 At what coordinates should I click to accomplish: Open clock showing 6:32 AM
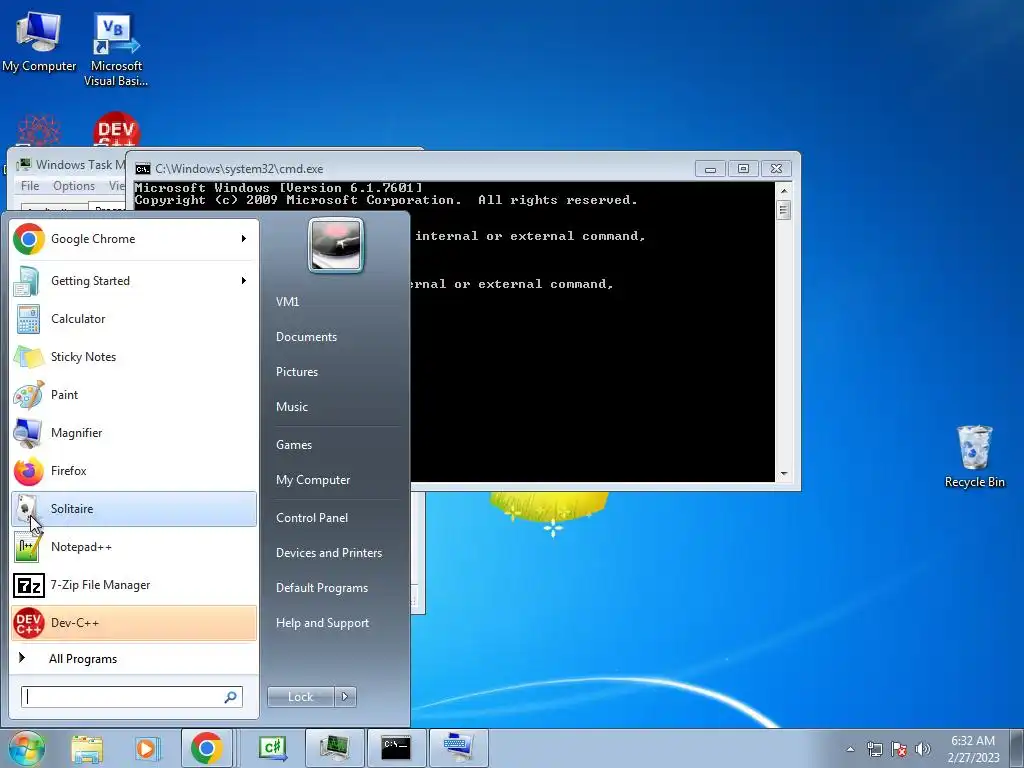(x=973, y=749)
